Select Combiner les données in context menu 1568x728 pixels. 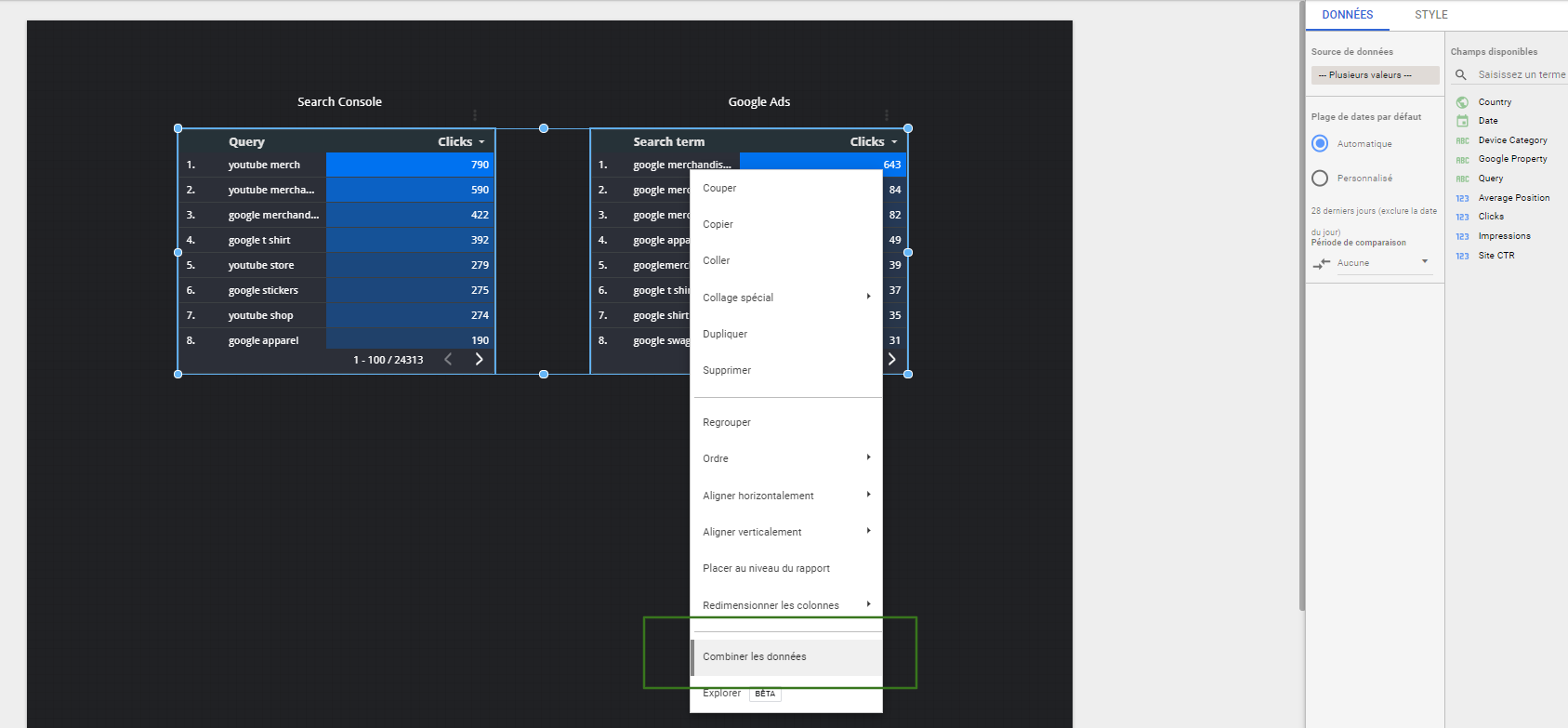point(786,656)
